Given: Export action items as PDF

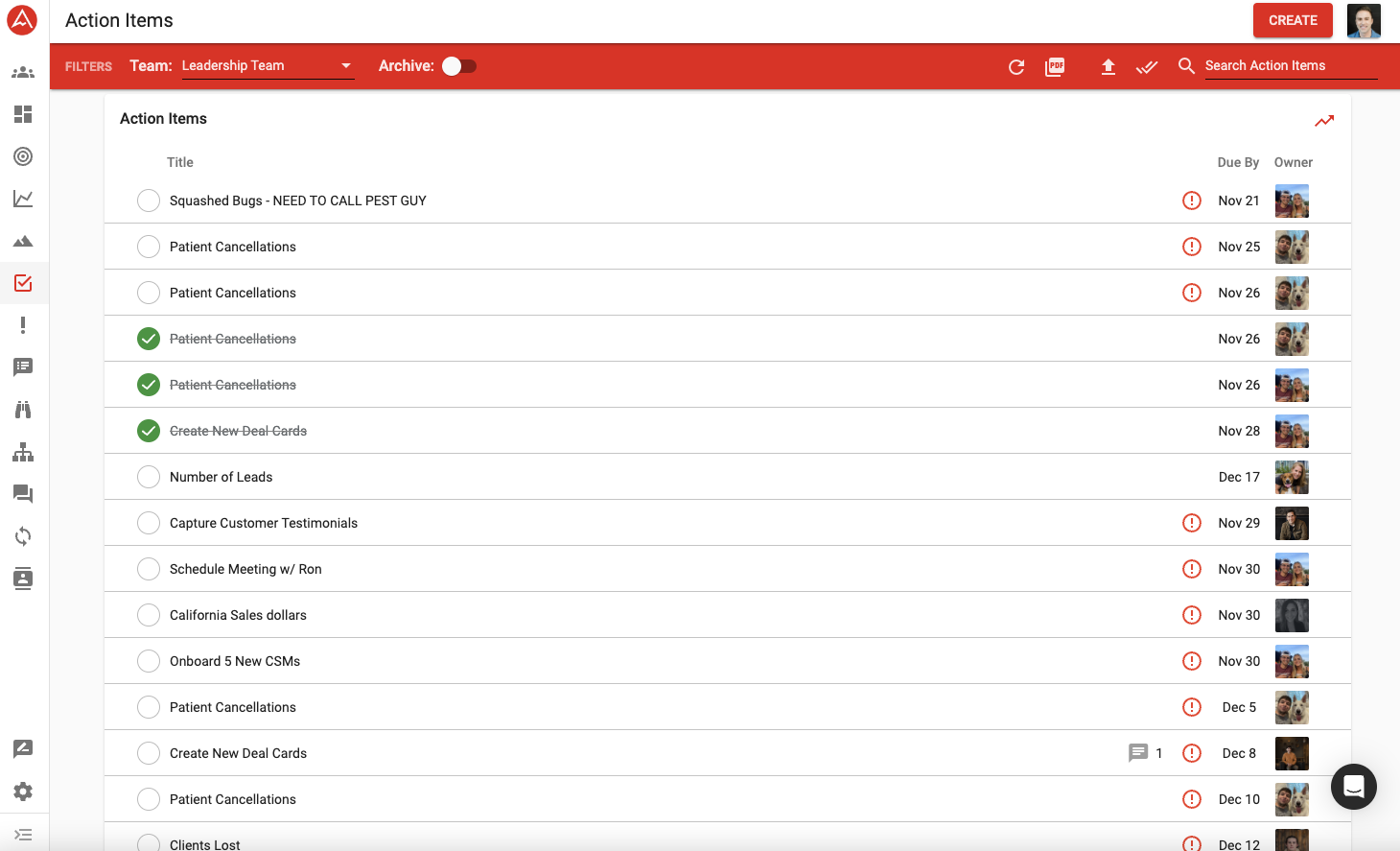Looking at the screenshot, I should point(1055,66).
